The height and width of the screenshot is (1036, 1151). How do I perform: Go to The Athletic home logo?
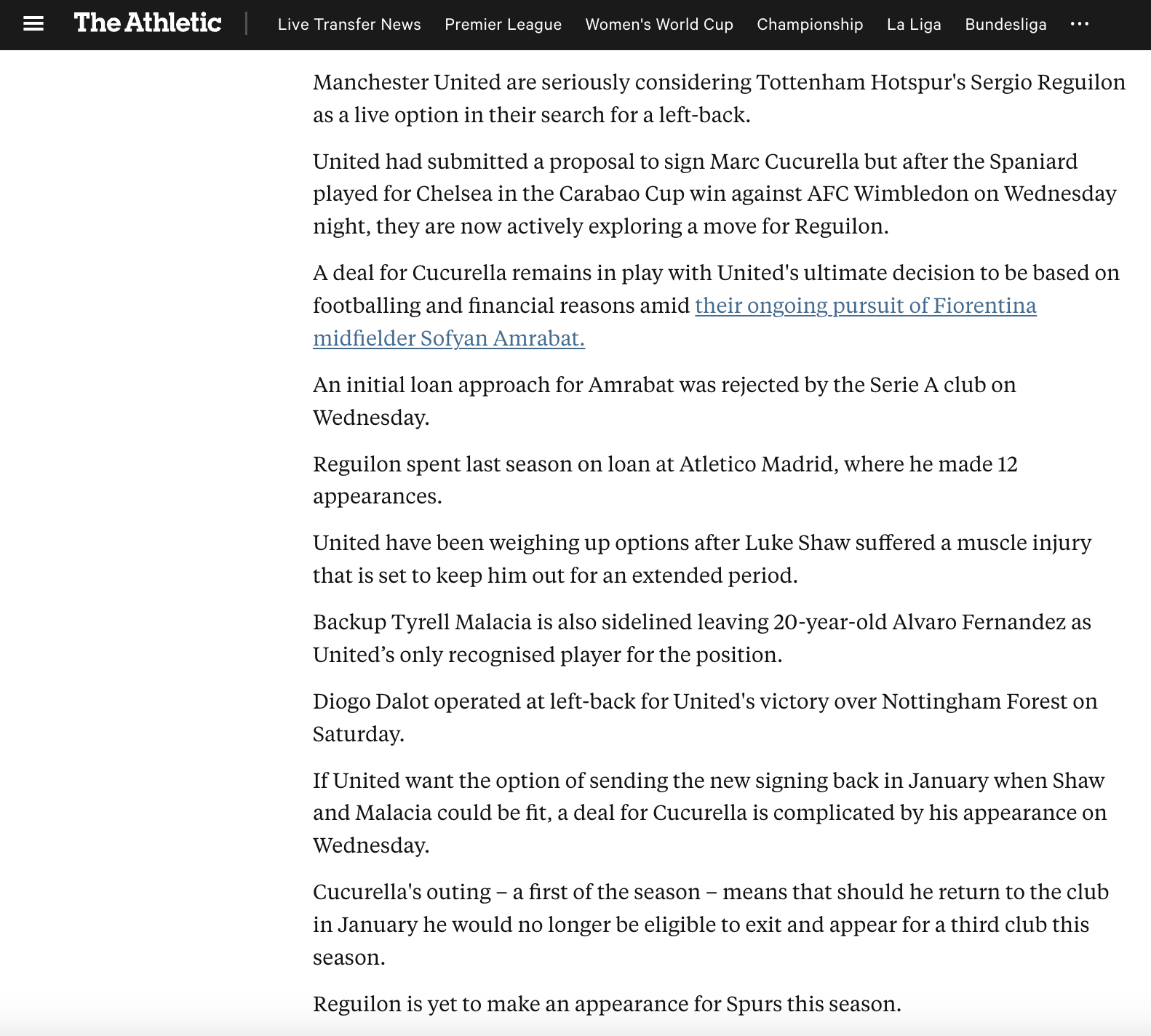[x=148, y=23]
